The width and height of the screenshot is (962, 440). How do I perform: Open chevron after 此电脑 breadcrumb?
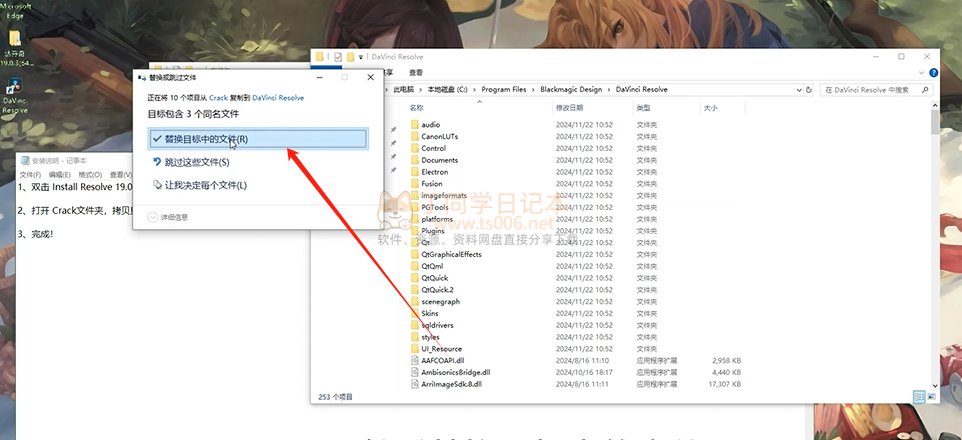pyautogui.click(x=420, y=90)
